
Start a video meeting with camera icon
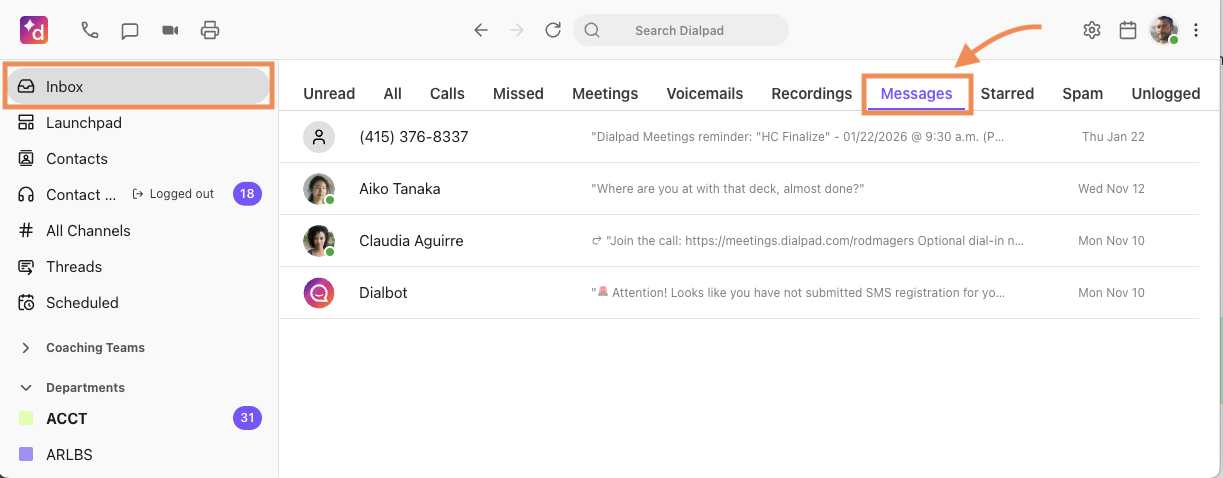170,30
